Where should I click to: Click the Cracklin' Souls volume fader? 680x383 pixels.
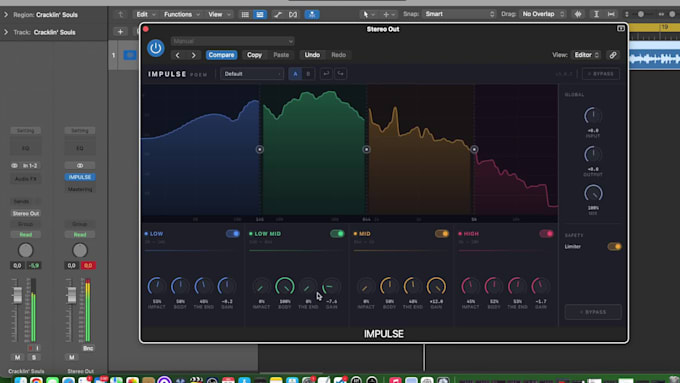tap(17, 295)
